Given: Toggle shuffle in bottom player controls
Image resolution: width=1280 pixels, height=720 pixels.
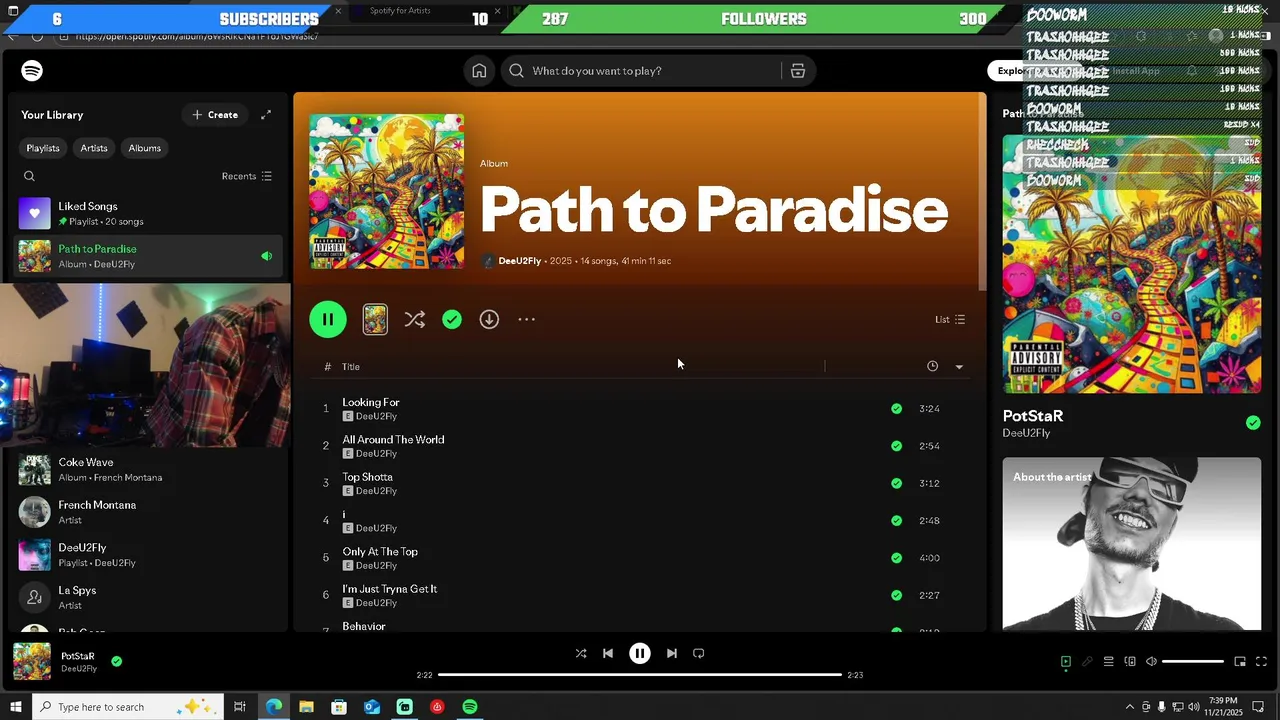Looking at the screenshot, I should point(581,653).
